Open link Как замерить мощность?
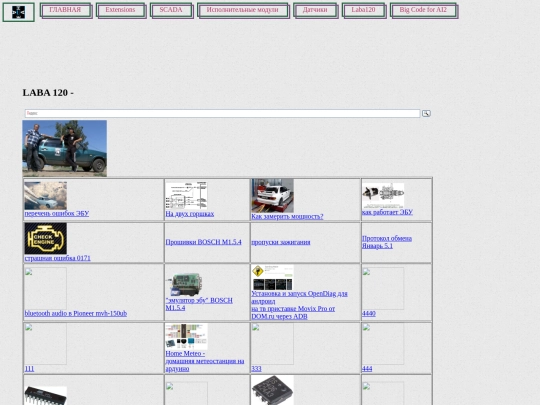Screen dimensions: 540x405 coord(287,216)
